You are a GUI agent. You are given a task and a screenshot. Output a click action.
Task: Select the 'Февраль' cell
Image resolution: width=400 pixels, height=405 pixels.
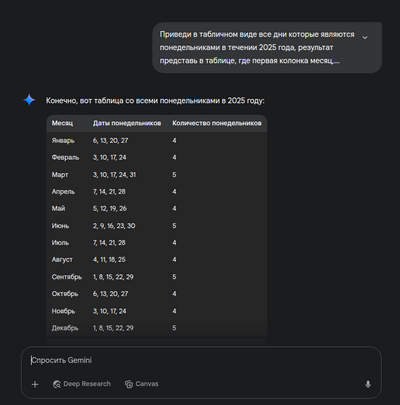click(65, 157)
